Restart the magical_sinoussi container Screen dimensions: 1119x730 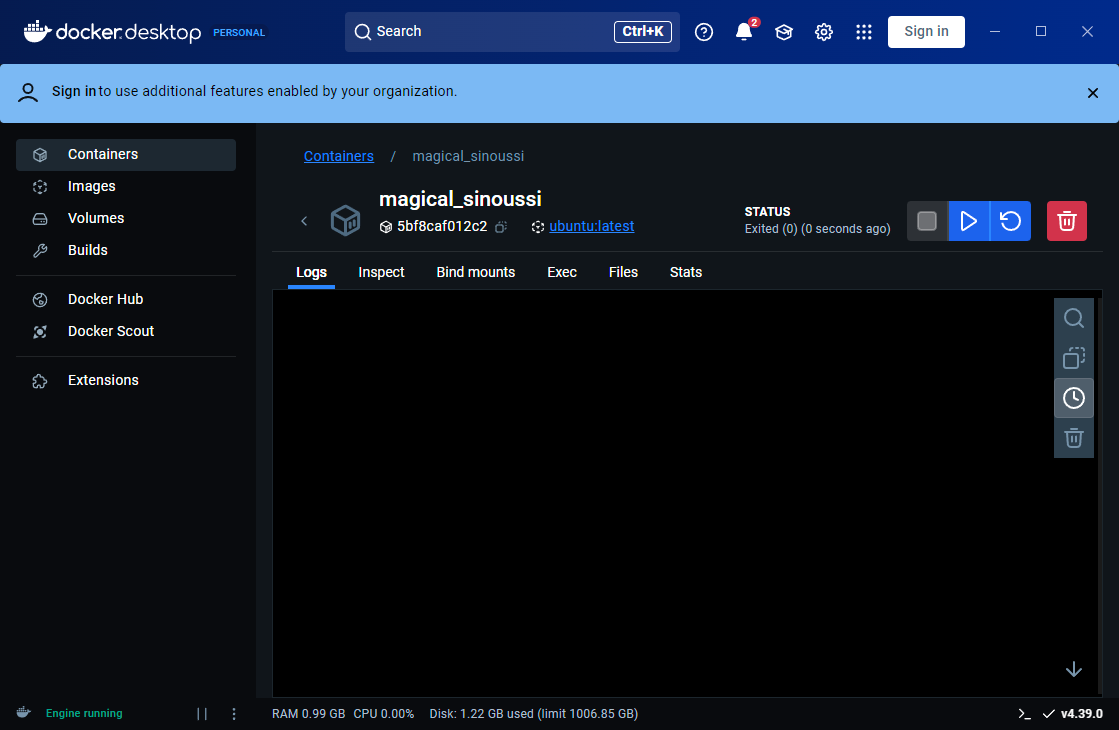tap(1011, 221)
